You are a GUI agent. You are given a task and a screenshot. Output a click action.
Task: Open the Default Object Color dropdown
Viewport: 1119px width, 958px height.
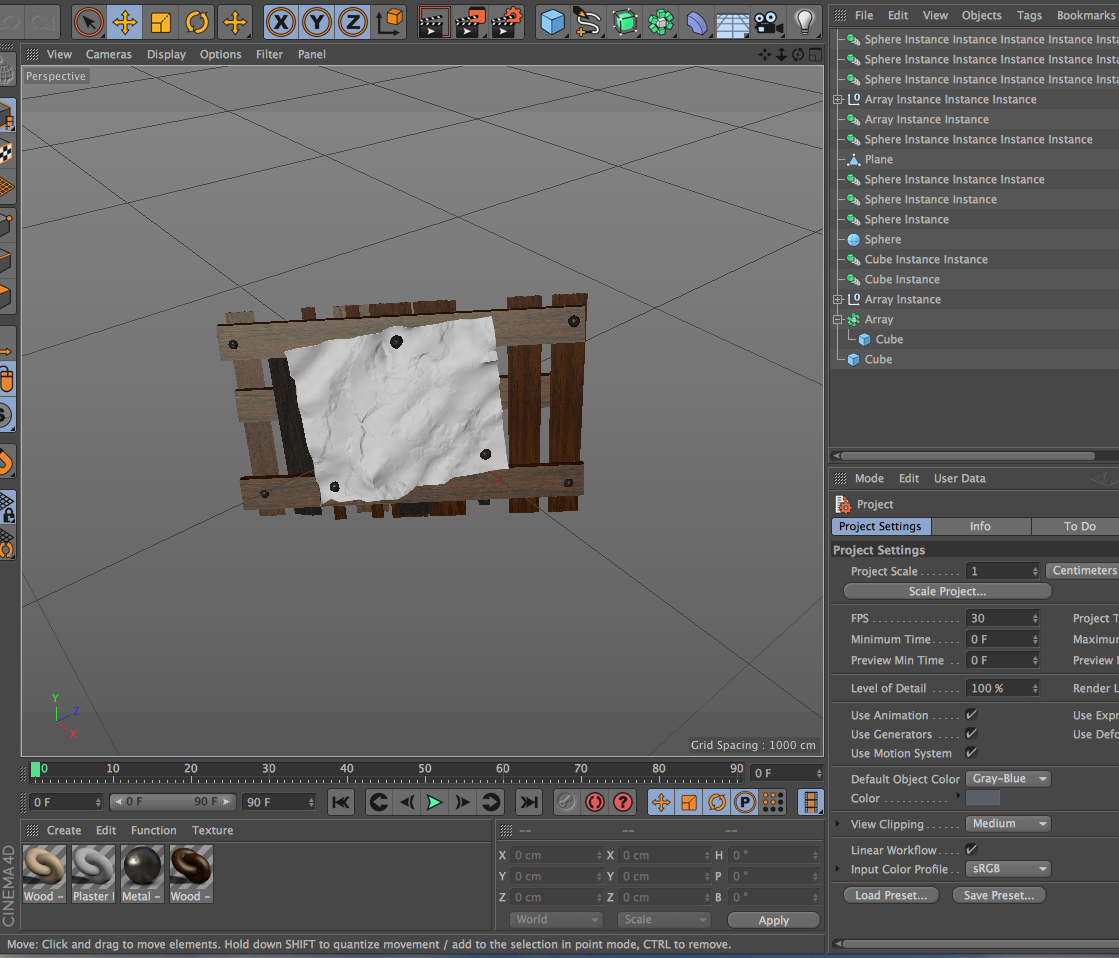coord(1008,779)
